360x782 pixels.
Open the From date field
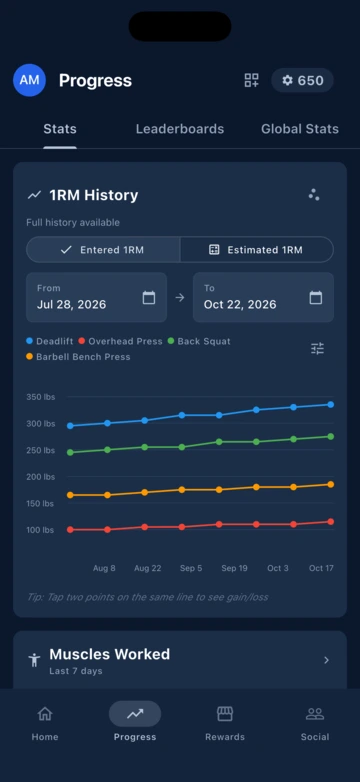point(96,297)
